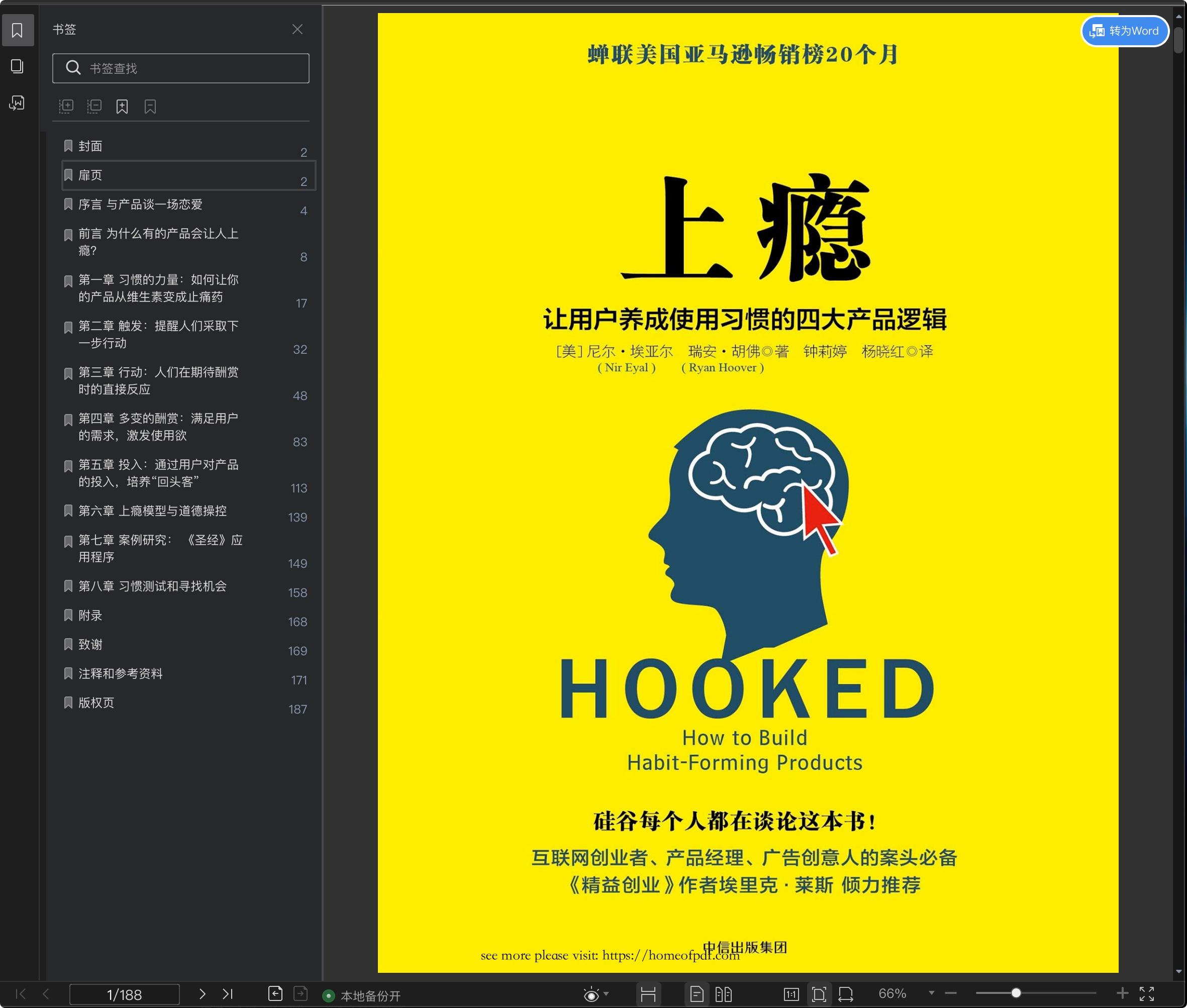
Task: Click the scrollbar down arrow
Action: 1178,971
